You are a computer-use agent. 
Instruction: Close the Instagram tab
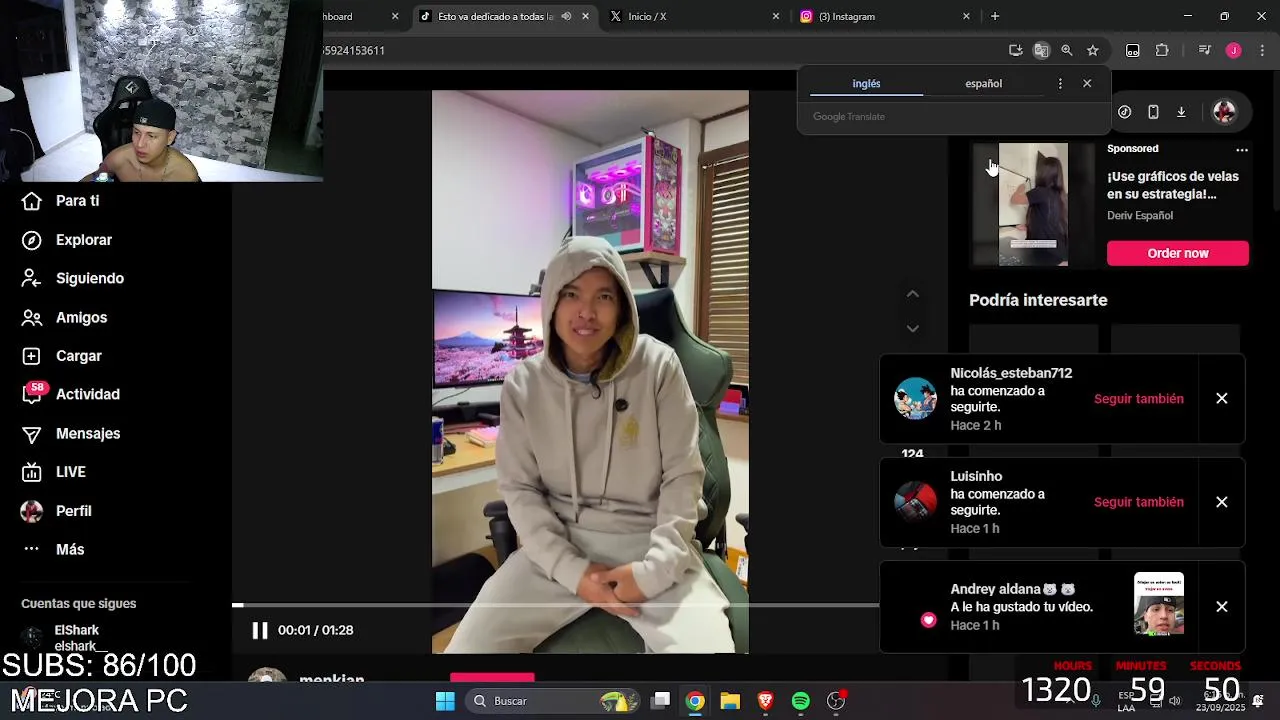click(966, 16)
